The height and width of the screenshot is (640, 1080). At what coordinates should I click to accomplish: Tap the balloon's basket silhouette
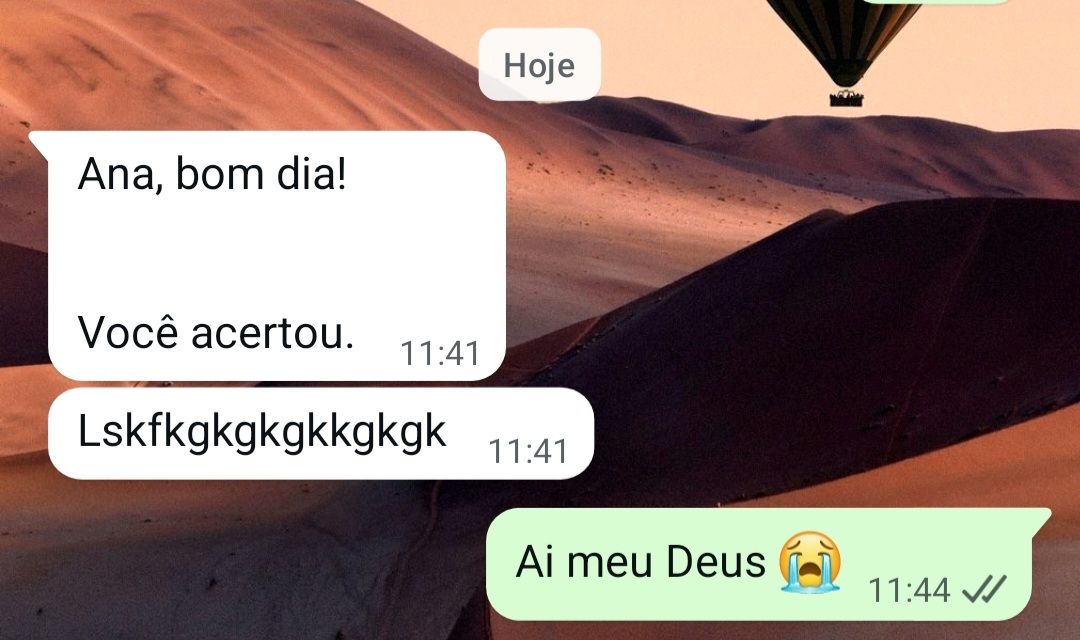point(846,98)
